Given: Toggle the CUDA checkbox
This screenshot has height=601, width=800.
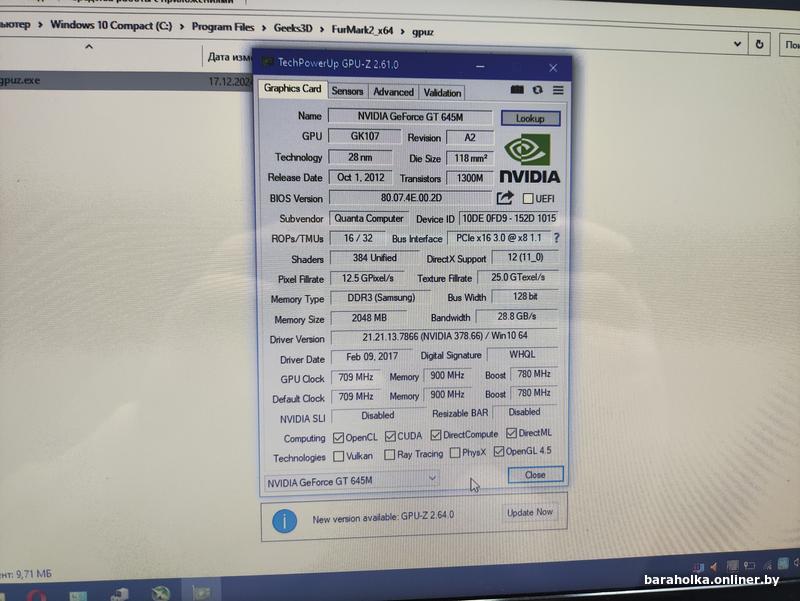Looking at the screenshot, I should (x=390, y=436).
